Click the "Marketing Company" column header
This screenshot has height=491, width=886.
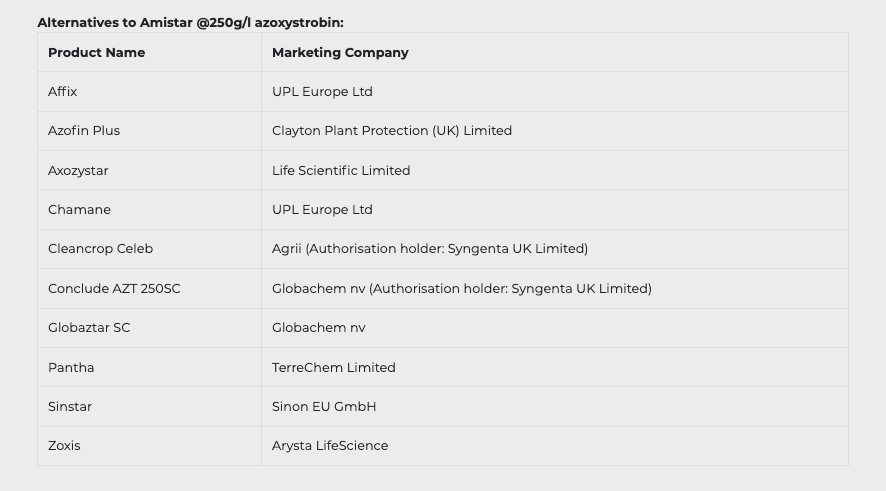[340, 52]
